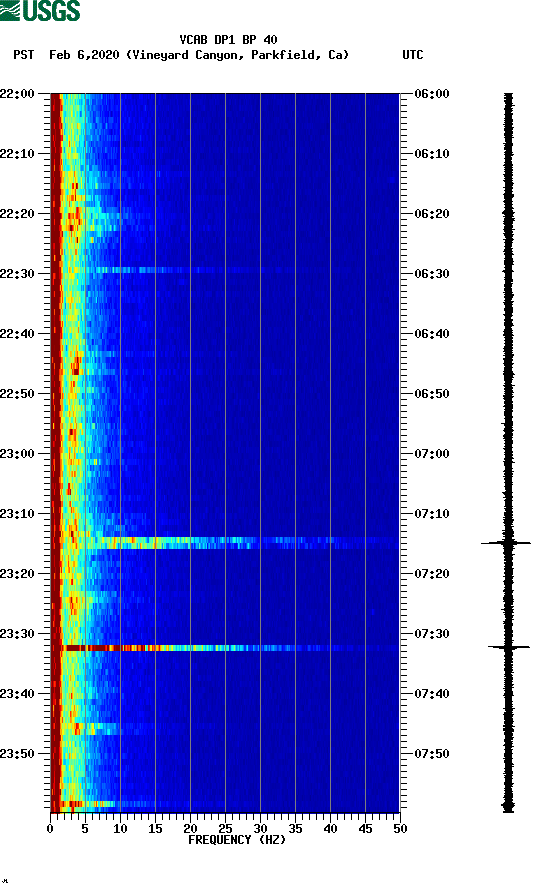Click the '35' frequency tick label
This screenshot has width=552, height=892.
click(295, 829)
